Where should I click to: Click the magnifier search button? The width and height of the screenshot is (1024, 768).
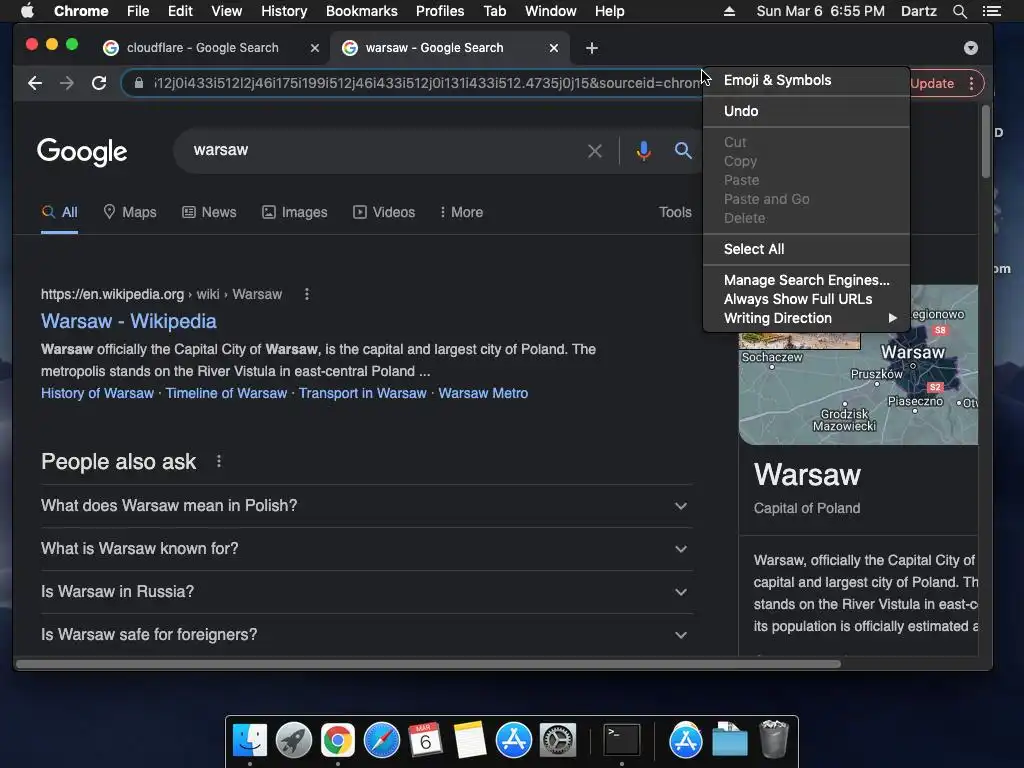pyautogui.click(x=683, y=151)
